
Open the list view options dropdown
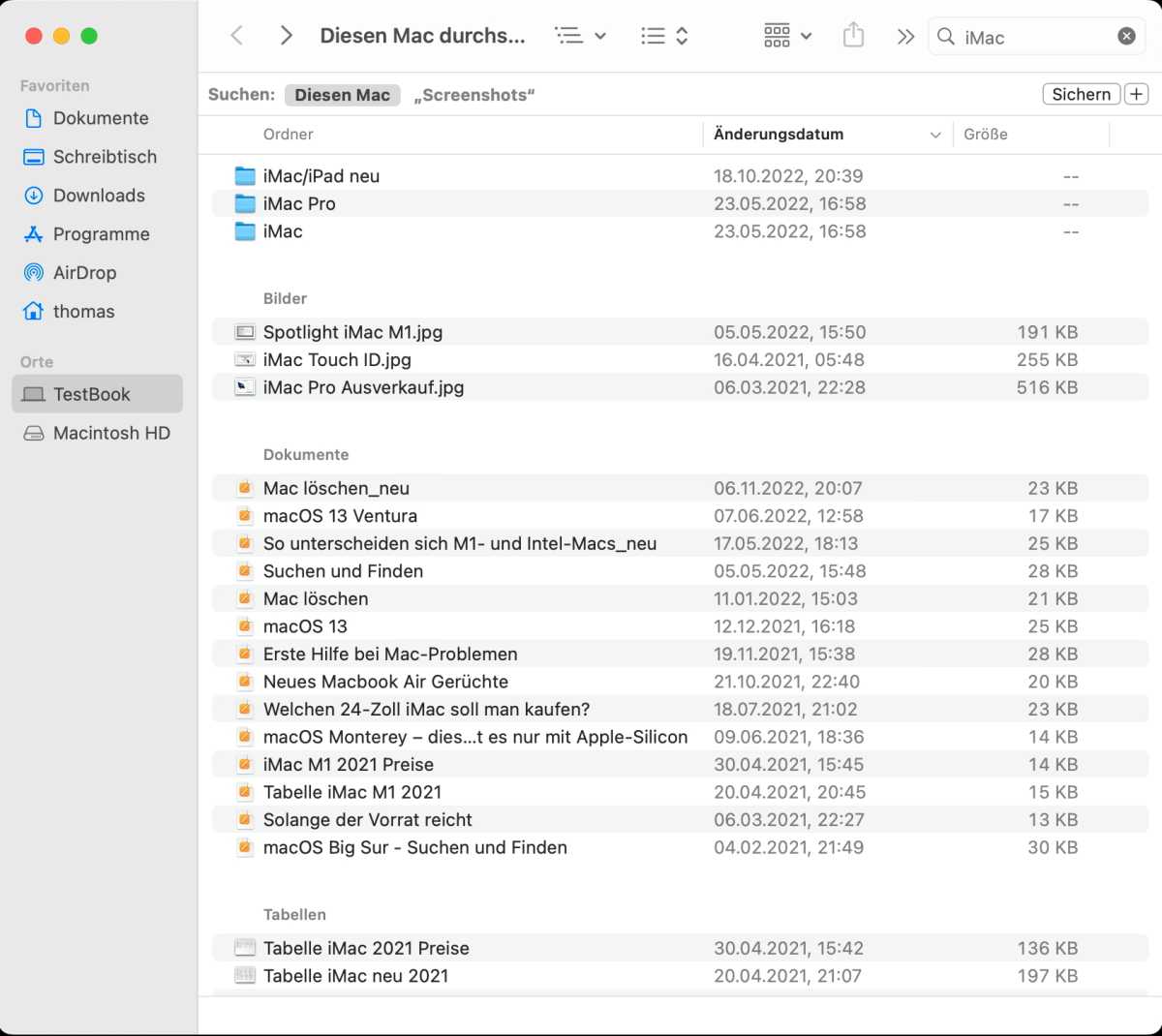click(580, 36)
